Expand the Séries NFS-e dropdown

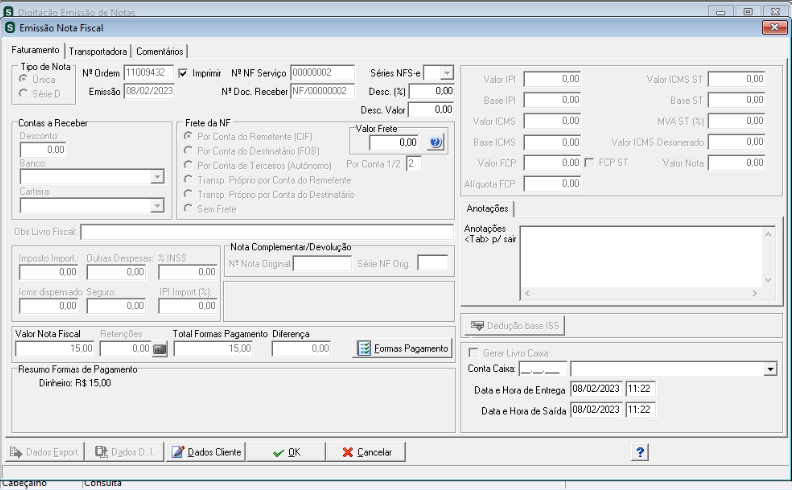click(446, 73)
